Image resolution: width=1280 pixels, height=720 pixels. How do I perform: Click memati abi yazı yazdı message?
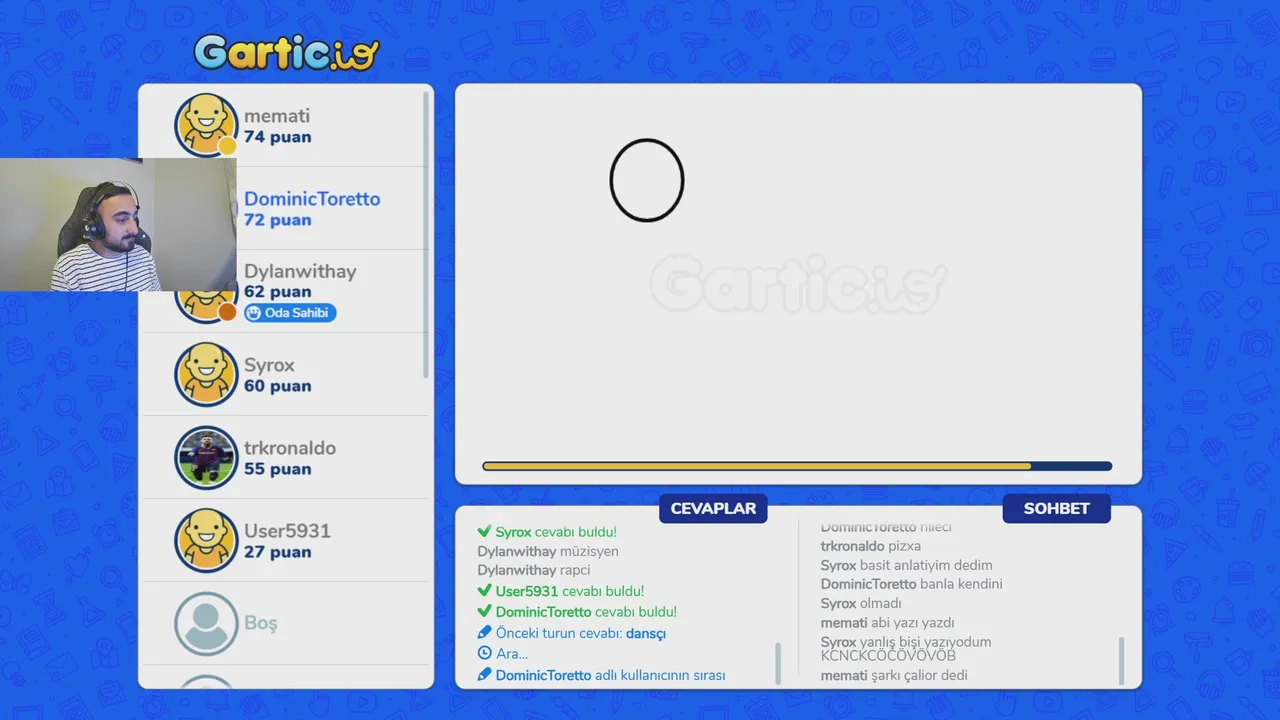pos(888,623)
